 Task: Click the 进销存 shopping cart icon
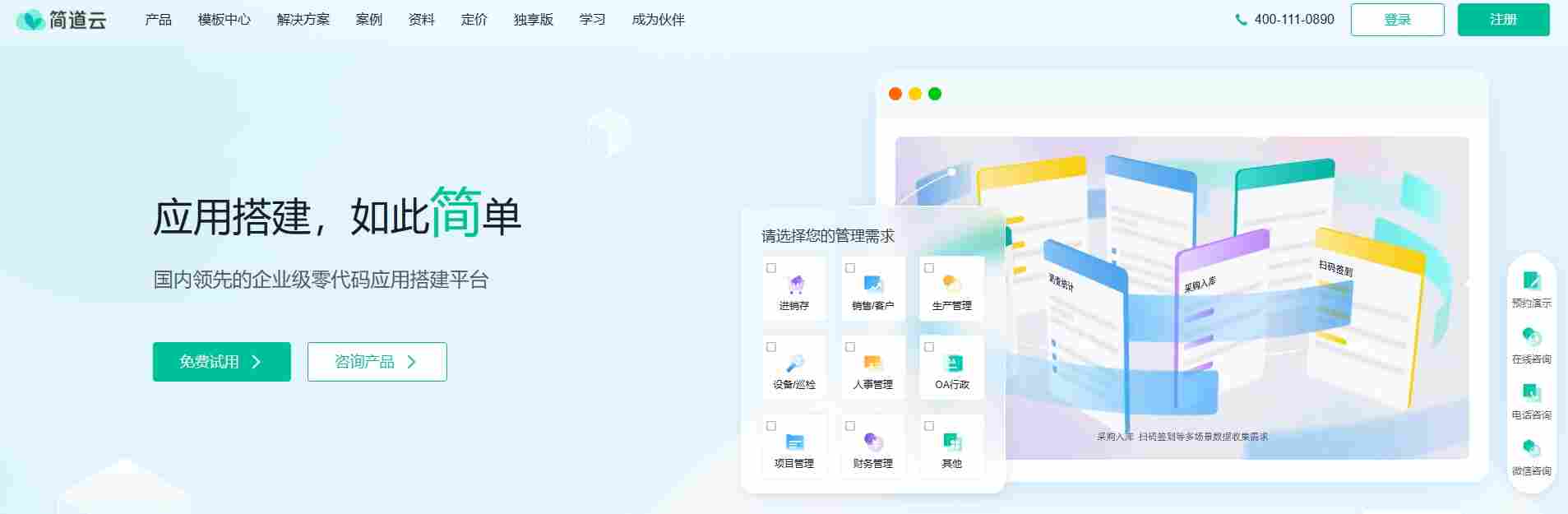(x=795, y=285)
